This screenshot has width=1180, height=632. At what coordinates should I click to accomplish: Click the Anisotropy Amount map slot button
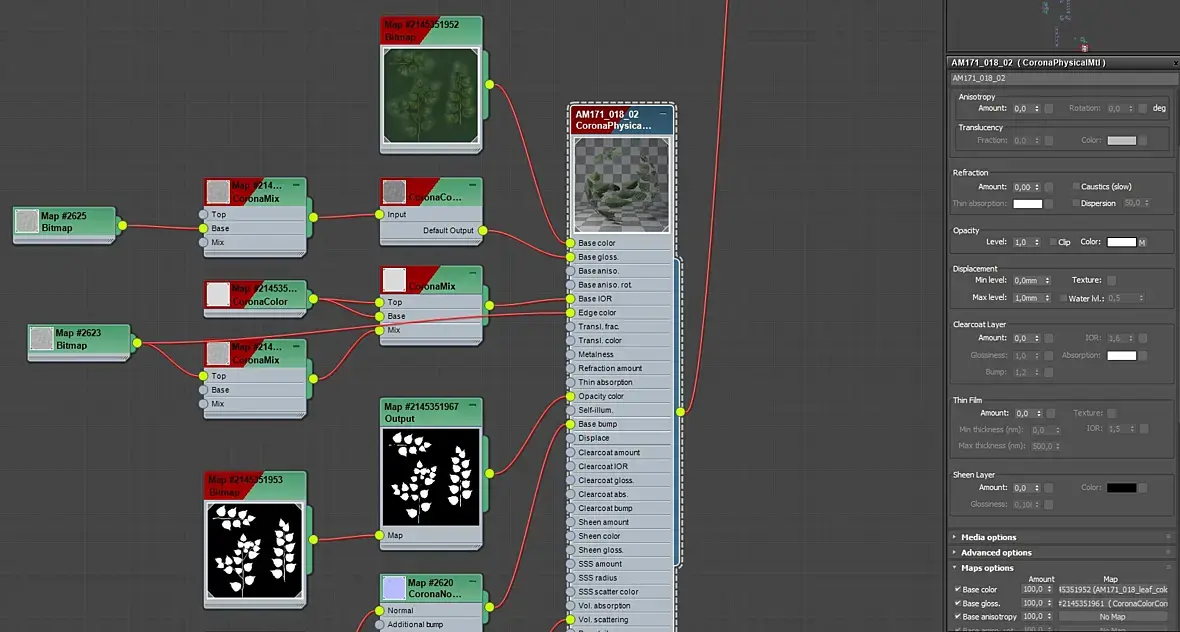(x=1048, y=108)
